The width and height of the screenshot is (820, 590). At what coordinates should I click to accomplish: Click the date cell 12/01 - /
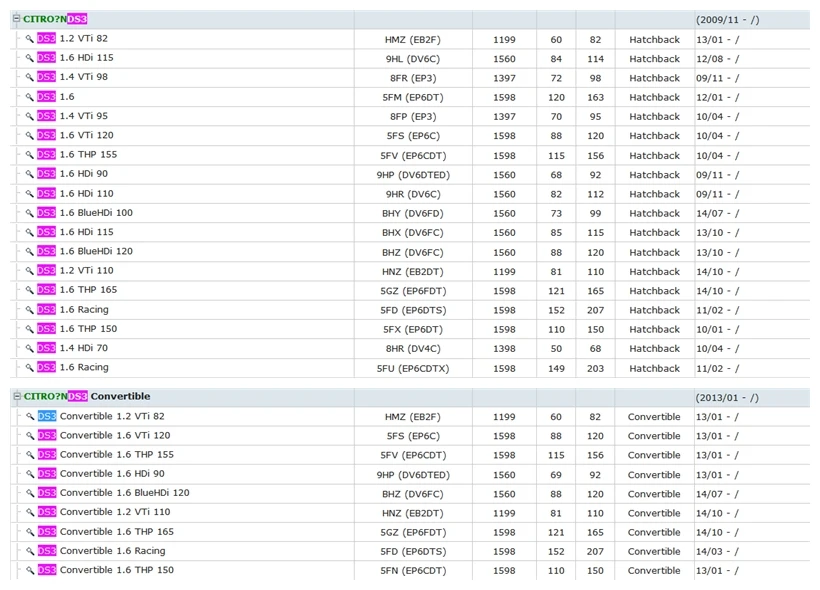click(x=718, y=98)
